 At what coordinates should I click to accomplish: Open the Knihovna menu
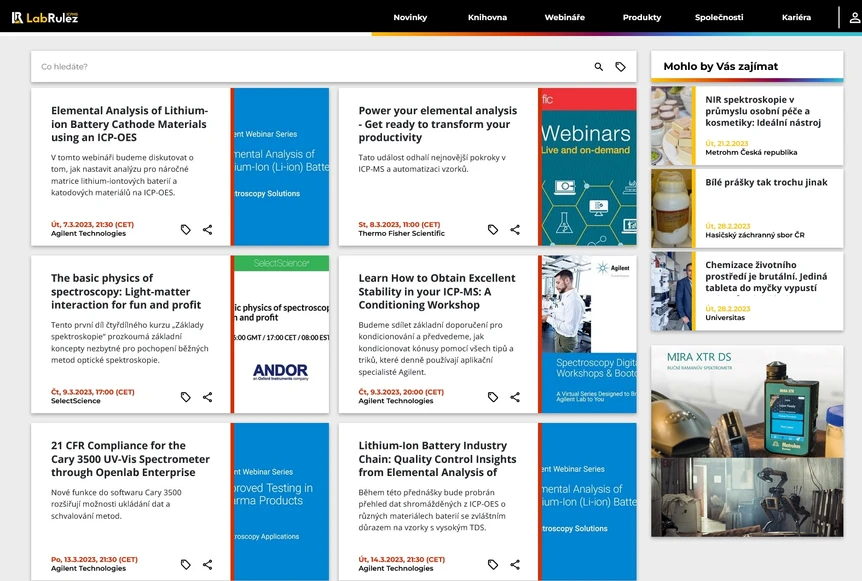tap(487, 17)
